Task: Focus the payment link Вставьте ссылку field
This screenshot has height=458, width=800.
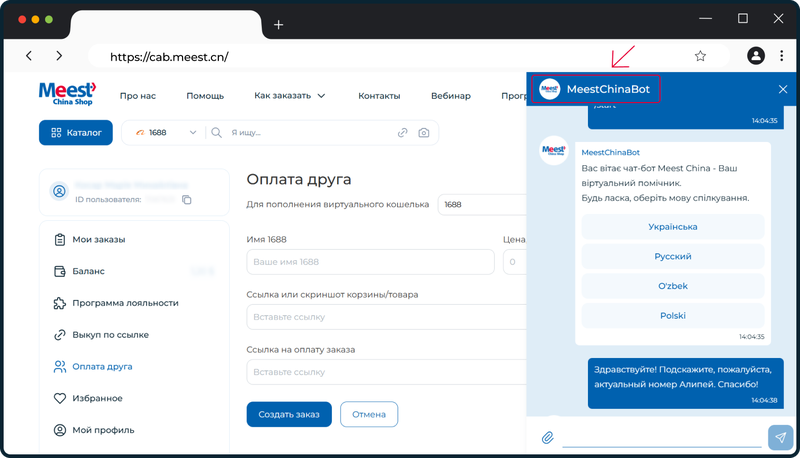Action: pos(386,372)
